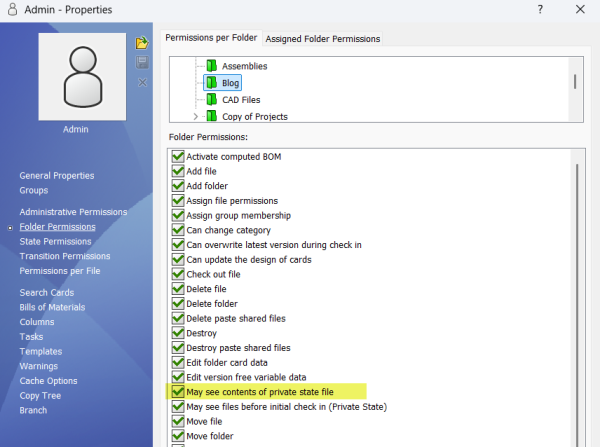Toggle Check out file permission
Screen dimensions: 600x447
coord(178,274)
